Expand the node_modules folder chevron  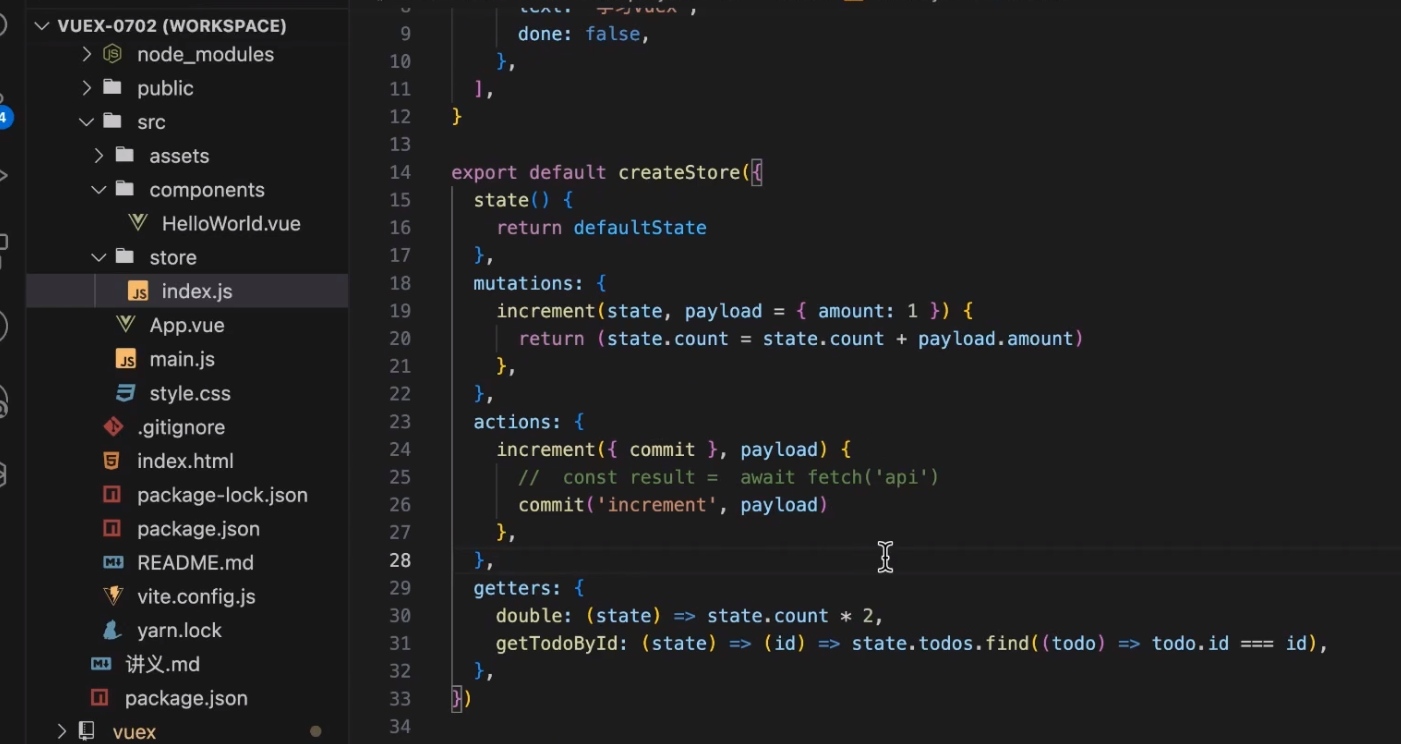tap(86, 54)
